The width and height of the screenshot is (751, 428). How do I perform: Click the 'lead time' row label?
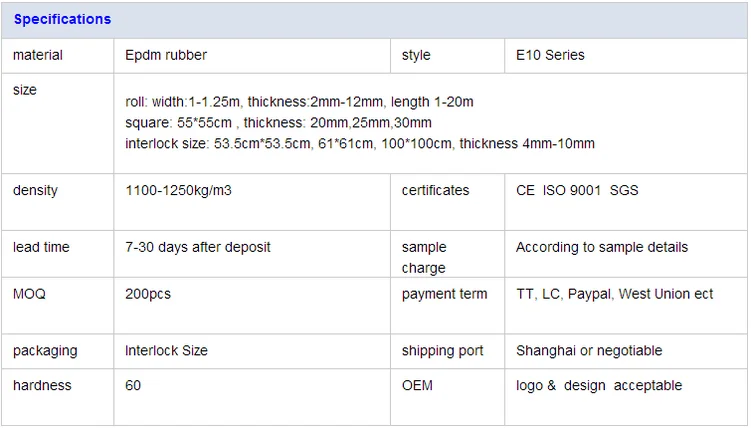41,247
